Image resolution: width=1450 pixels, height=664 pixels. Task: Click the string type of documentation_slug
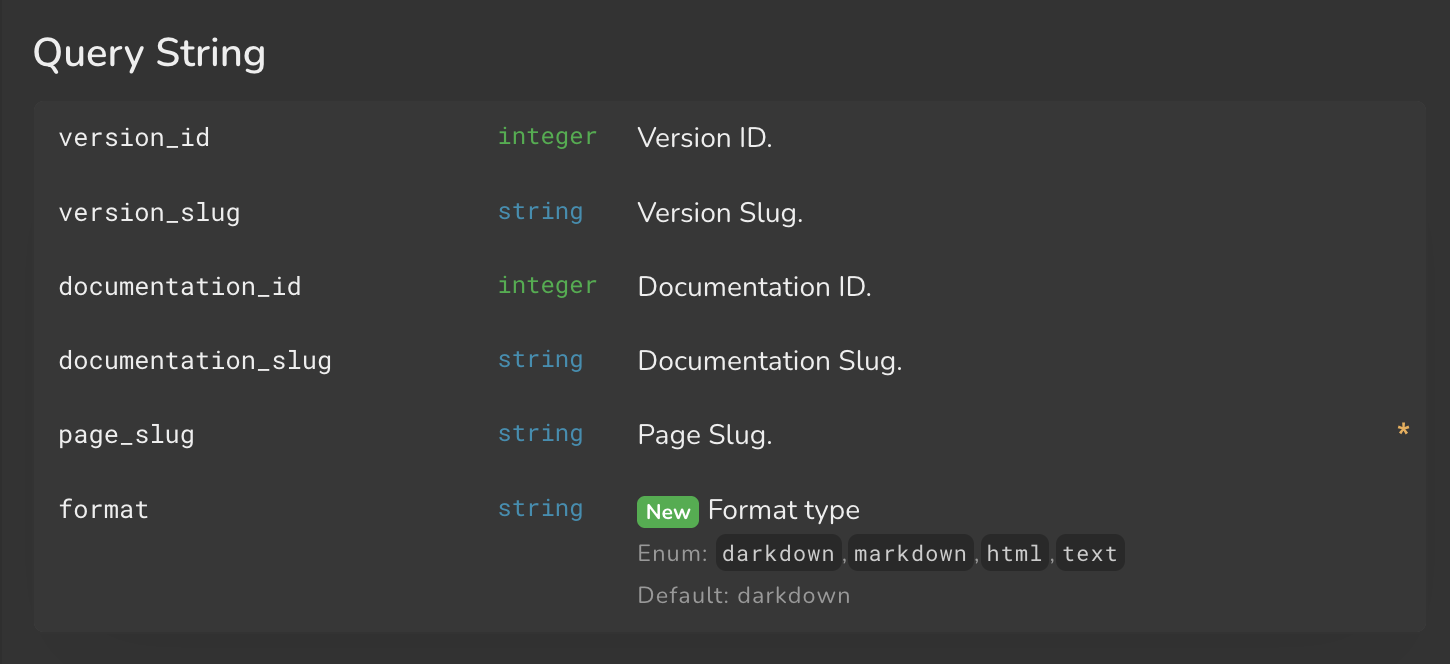tap(540, 359)
